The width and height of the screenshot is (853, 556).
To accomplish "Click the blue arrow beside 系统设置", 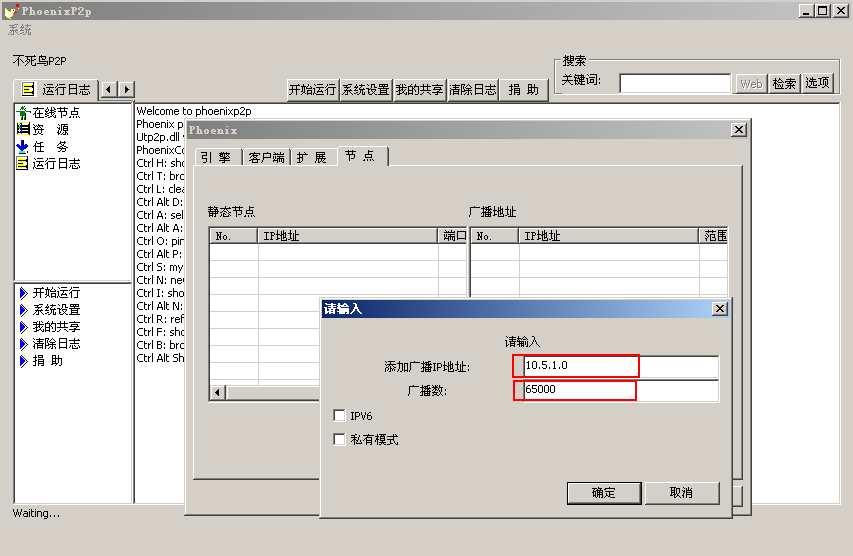I will pyautogui.click(x=23, y=310).
